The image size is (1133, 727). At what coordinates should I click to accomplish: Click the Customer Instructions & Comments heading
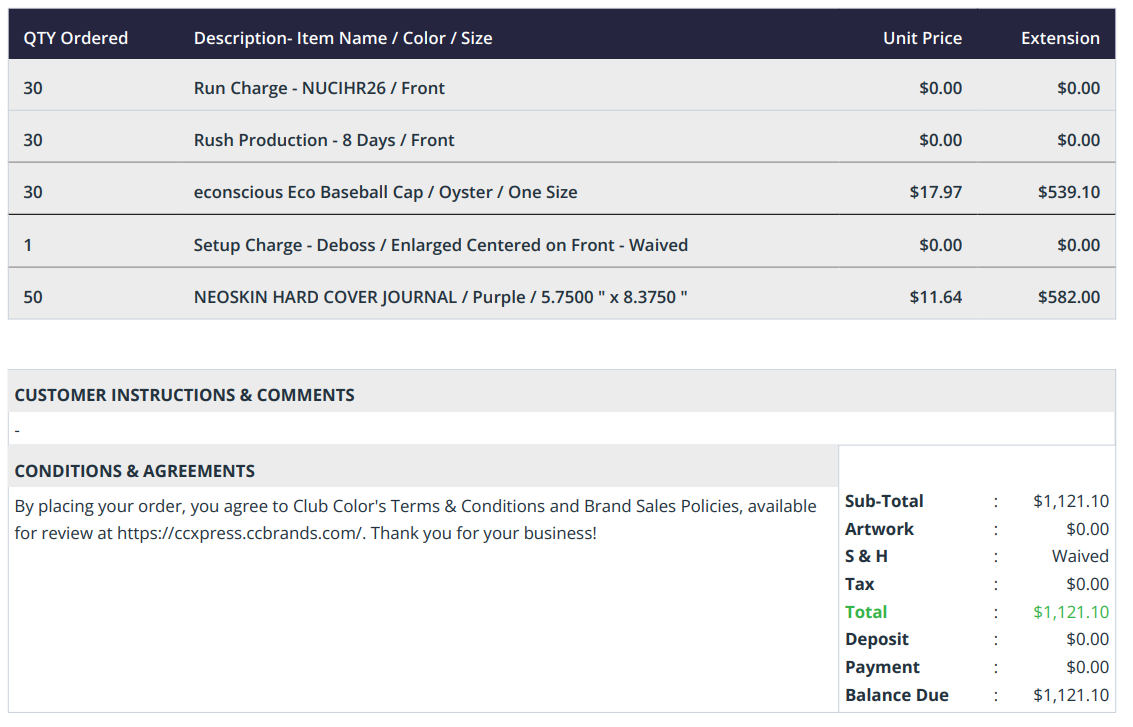[184, 395]
